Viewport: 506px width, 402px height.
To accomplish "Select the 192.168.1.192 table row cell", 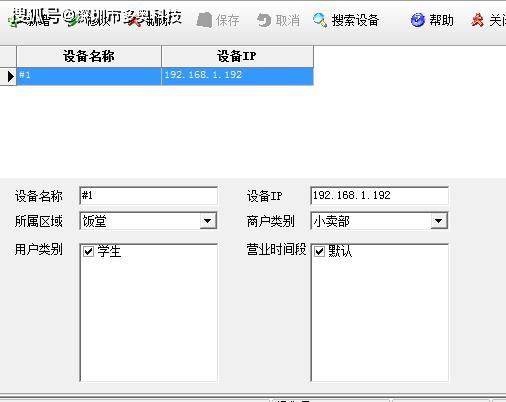I will click(237, 76).
